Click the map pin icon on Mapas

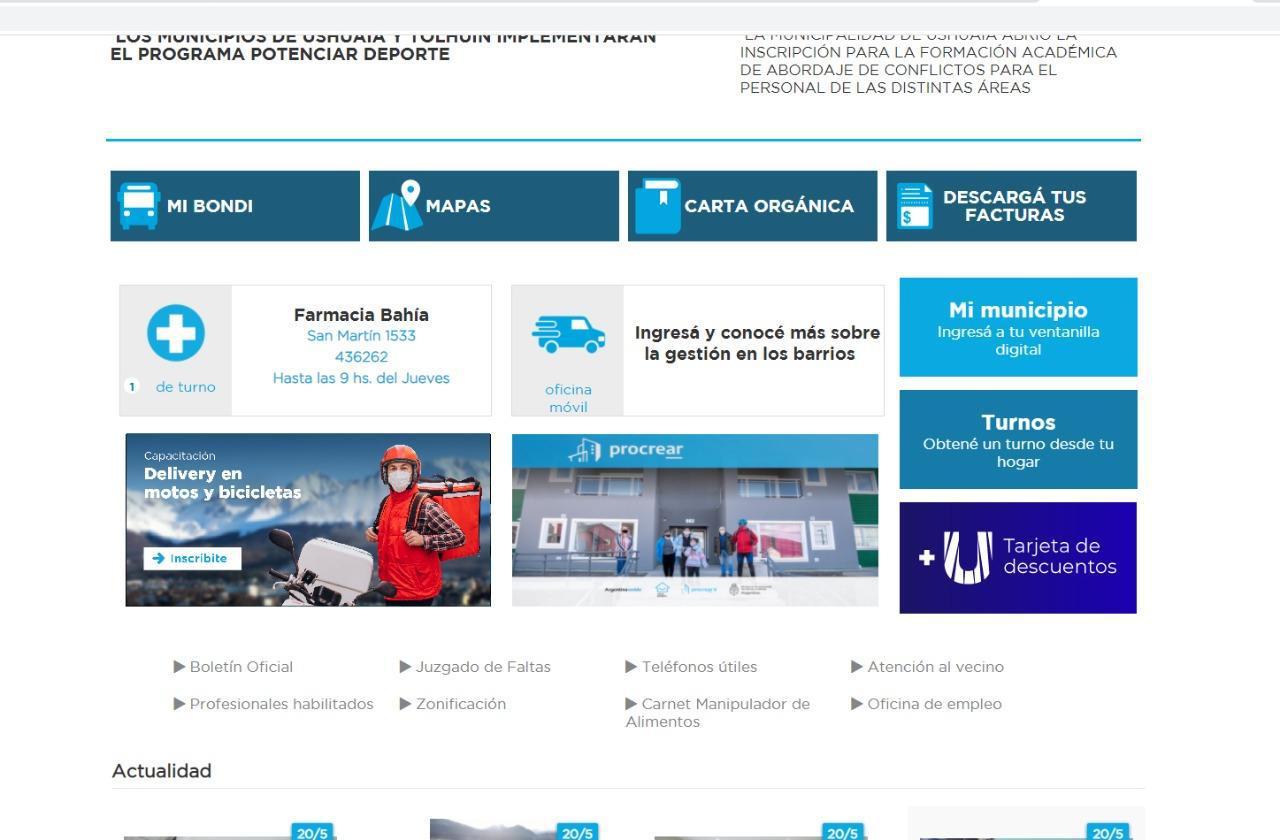(x=398, y=206)
